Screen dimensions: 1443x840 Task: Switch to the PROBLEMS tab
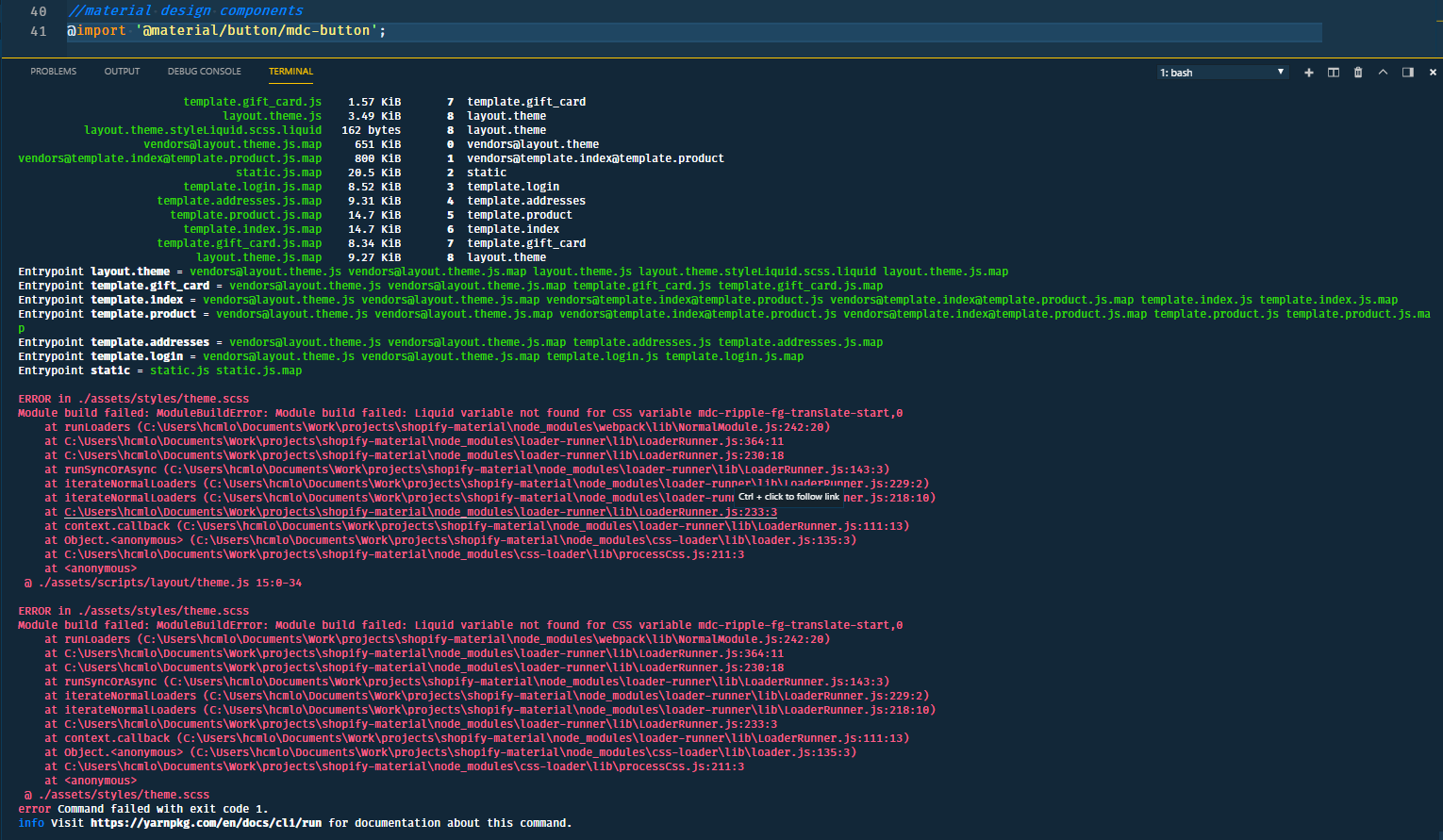point(54,72)
